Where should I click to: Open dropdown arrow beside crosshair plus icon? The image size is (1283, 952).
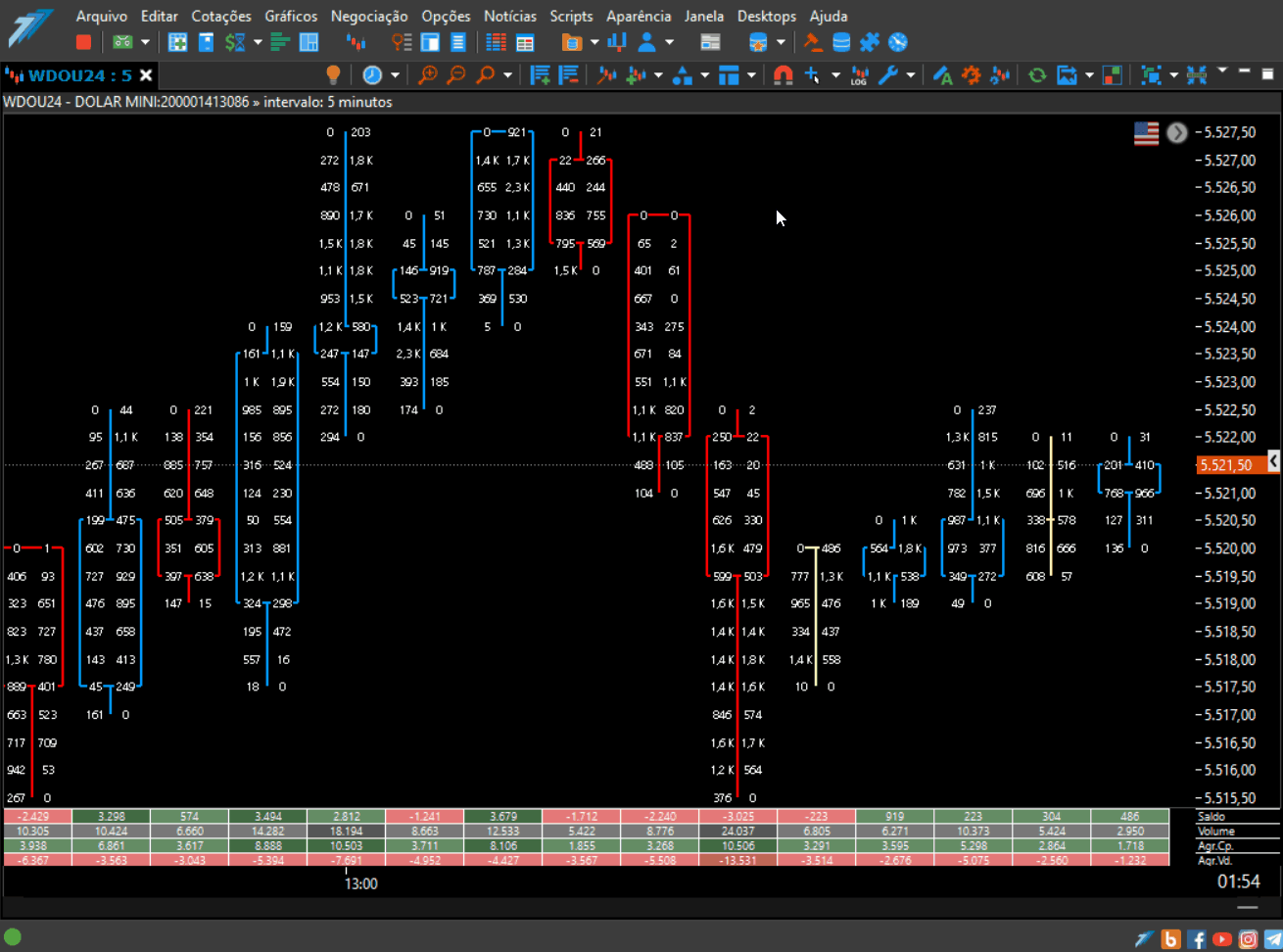(x=835, y=74)
